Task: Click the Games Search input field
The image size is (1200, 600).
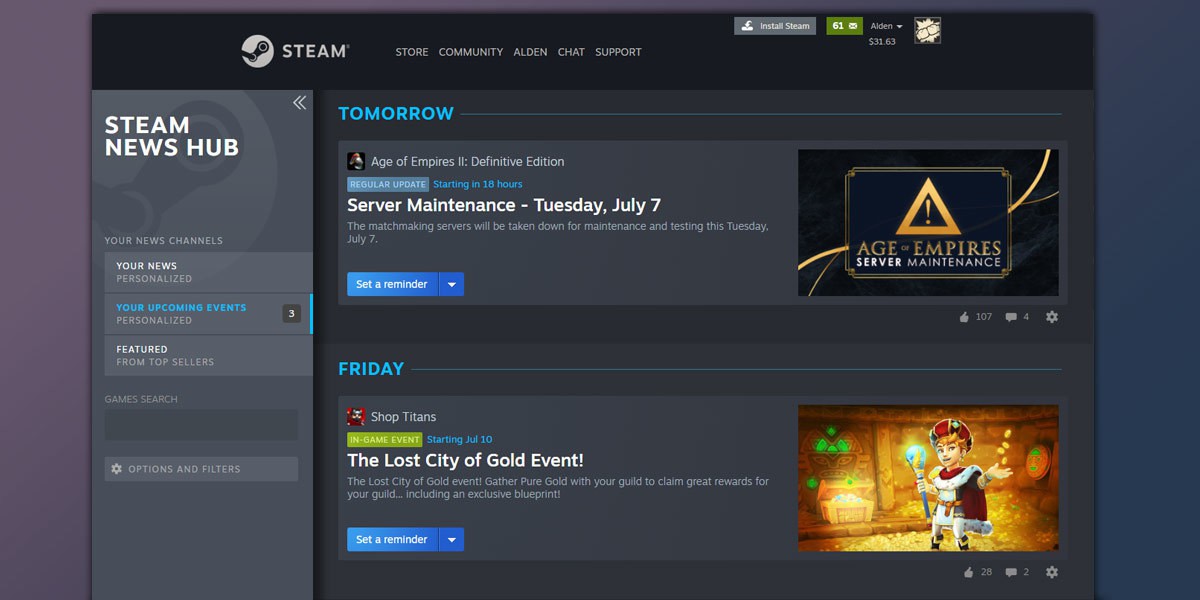Action: pyautogui.click(x=201, y=425)
